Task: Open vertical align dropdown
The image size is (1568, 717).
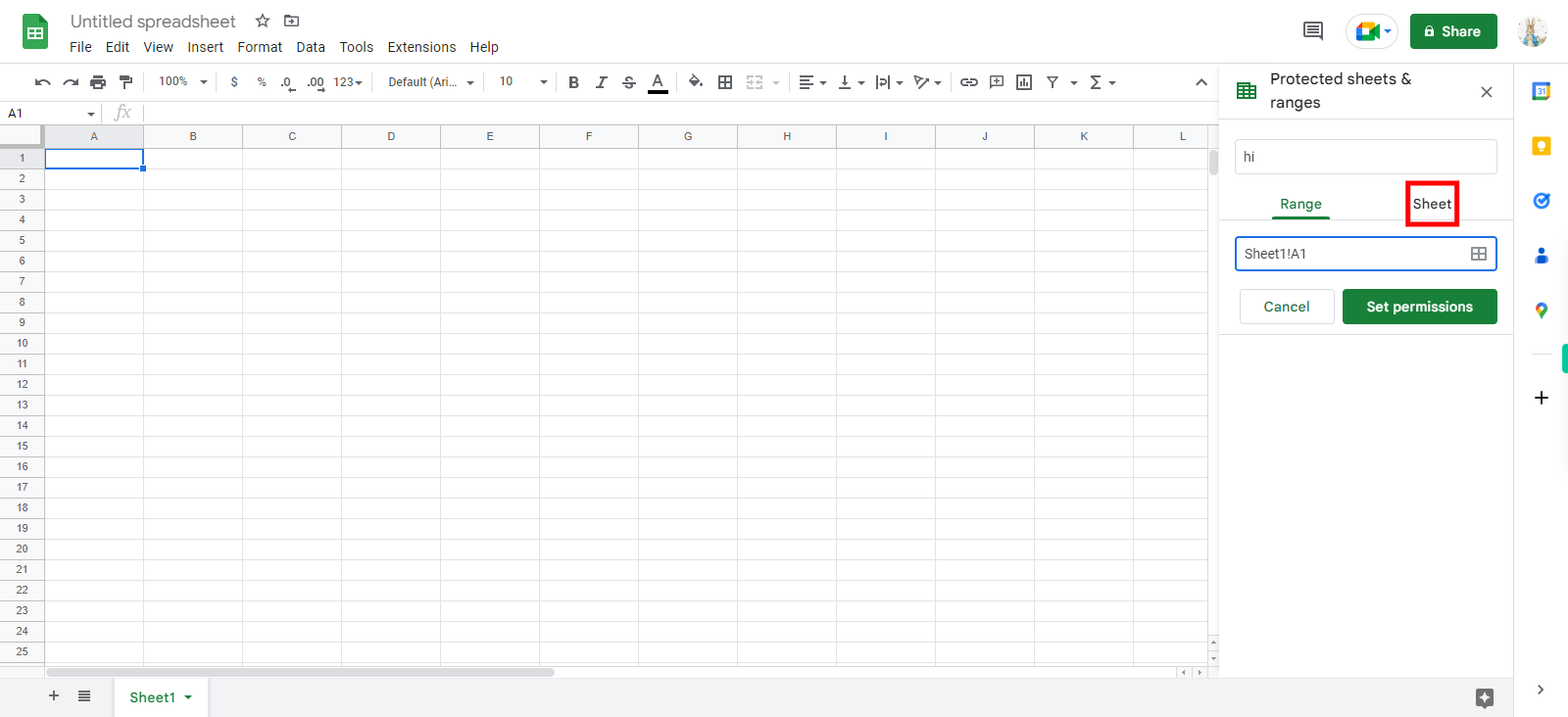Action: coord(852,82)
